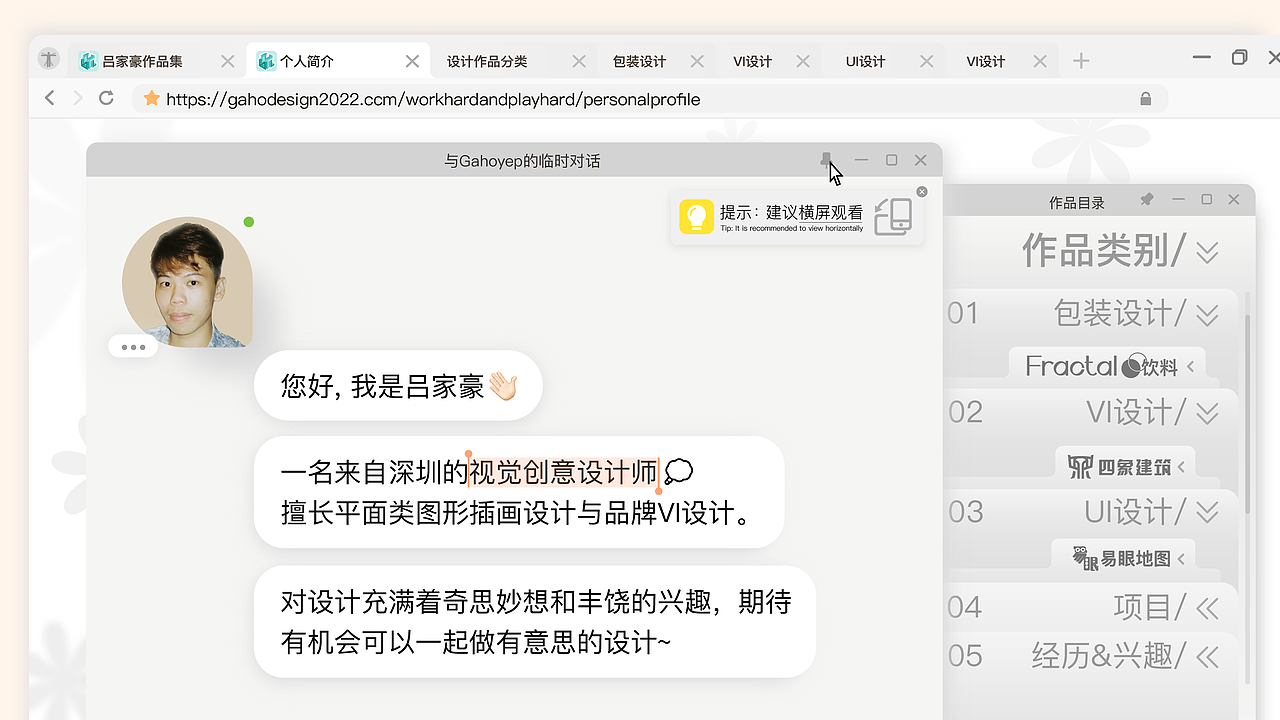This screenshot has width=1280, height=720.
Task: Click the Vitruvian man profile icon
Action: point(49,59)
